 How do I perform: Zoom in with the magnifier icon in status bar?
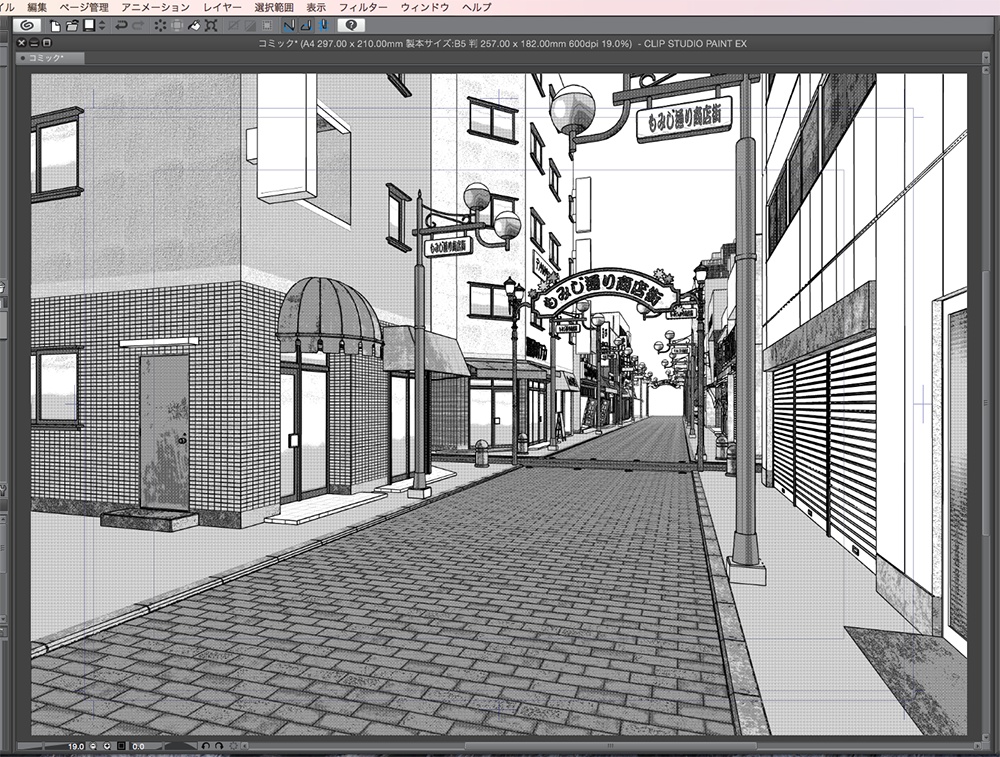[106, 747]
